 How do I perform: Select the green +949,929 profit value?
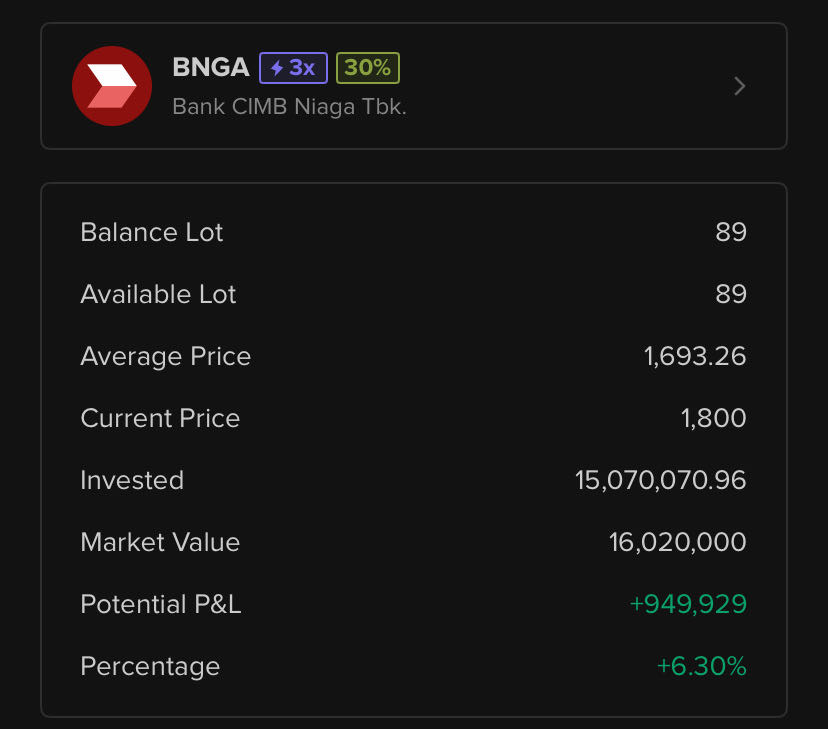point(688,604)
